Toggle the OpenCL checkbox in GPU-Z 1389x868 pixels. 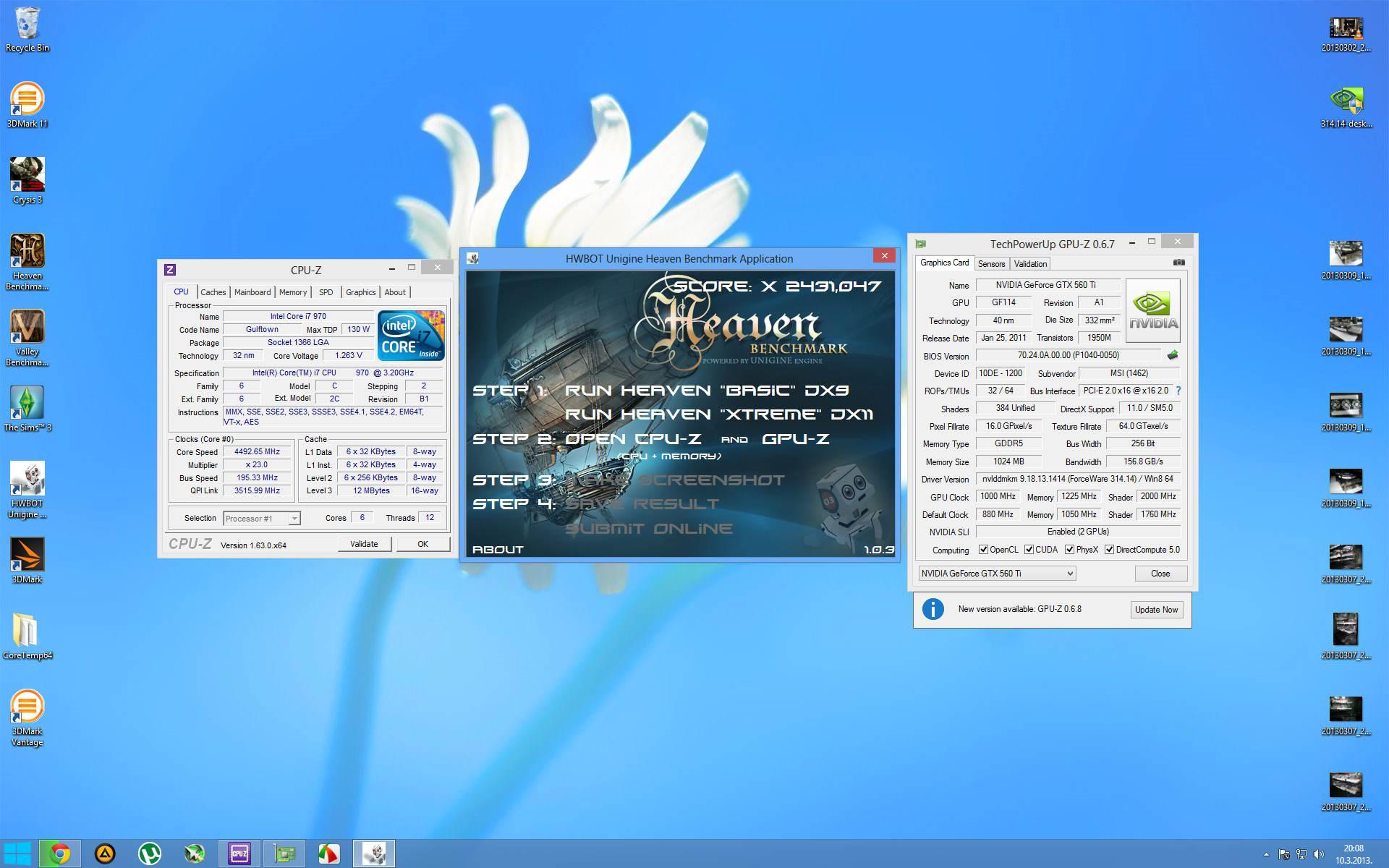[983, 550]
